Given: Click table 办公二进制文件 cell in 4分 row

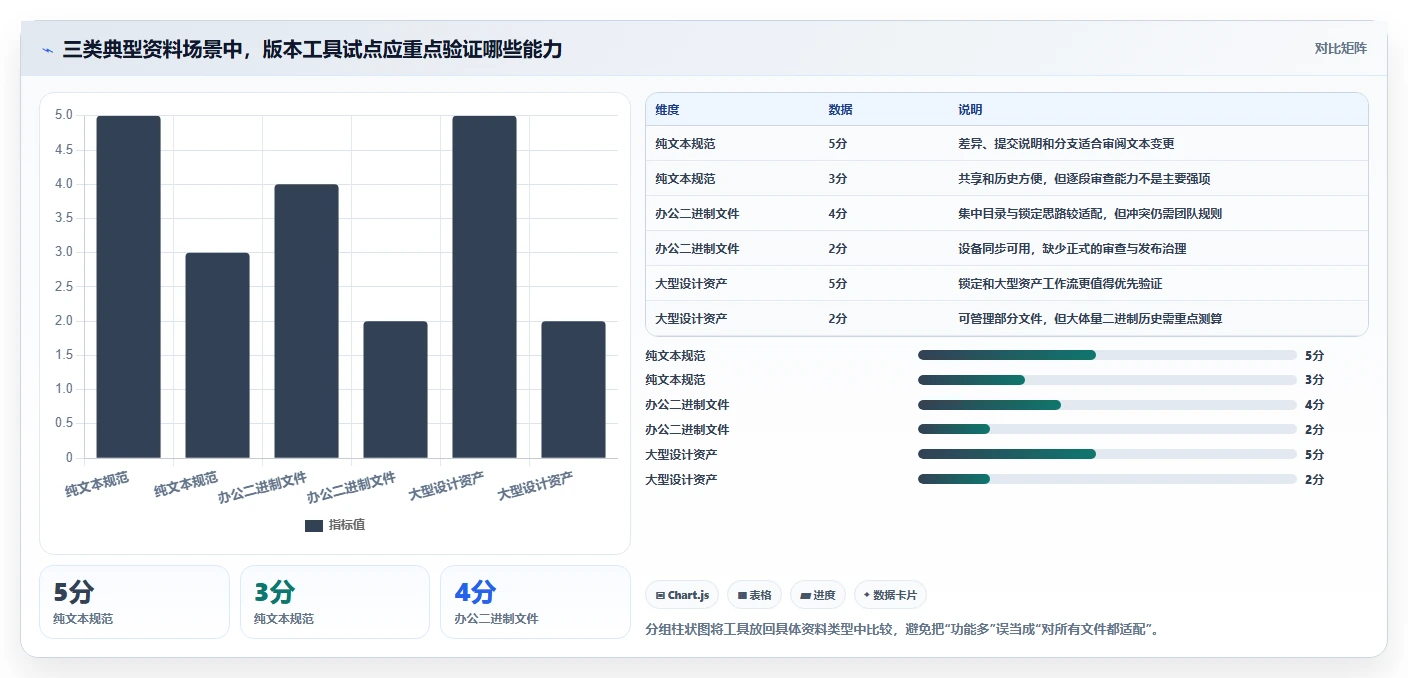Looking at the screenshot, I should coord(697,214).
